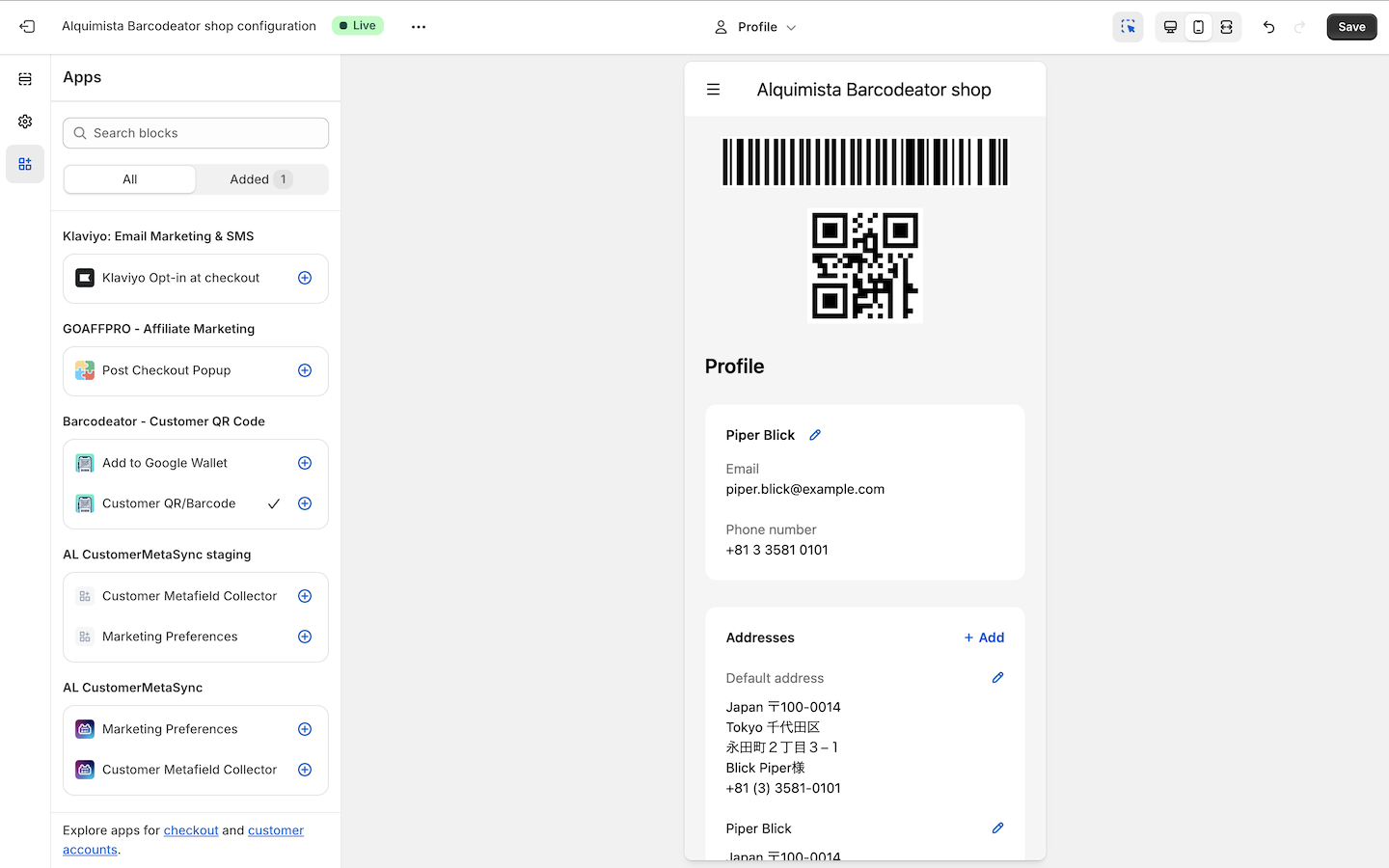Image resolution: width=1389 pixels, height=868 pixels.
Task: Switch to mobile preview view
Action: click(x=1198, y=27)
